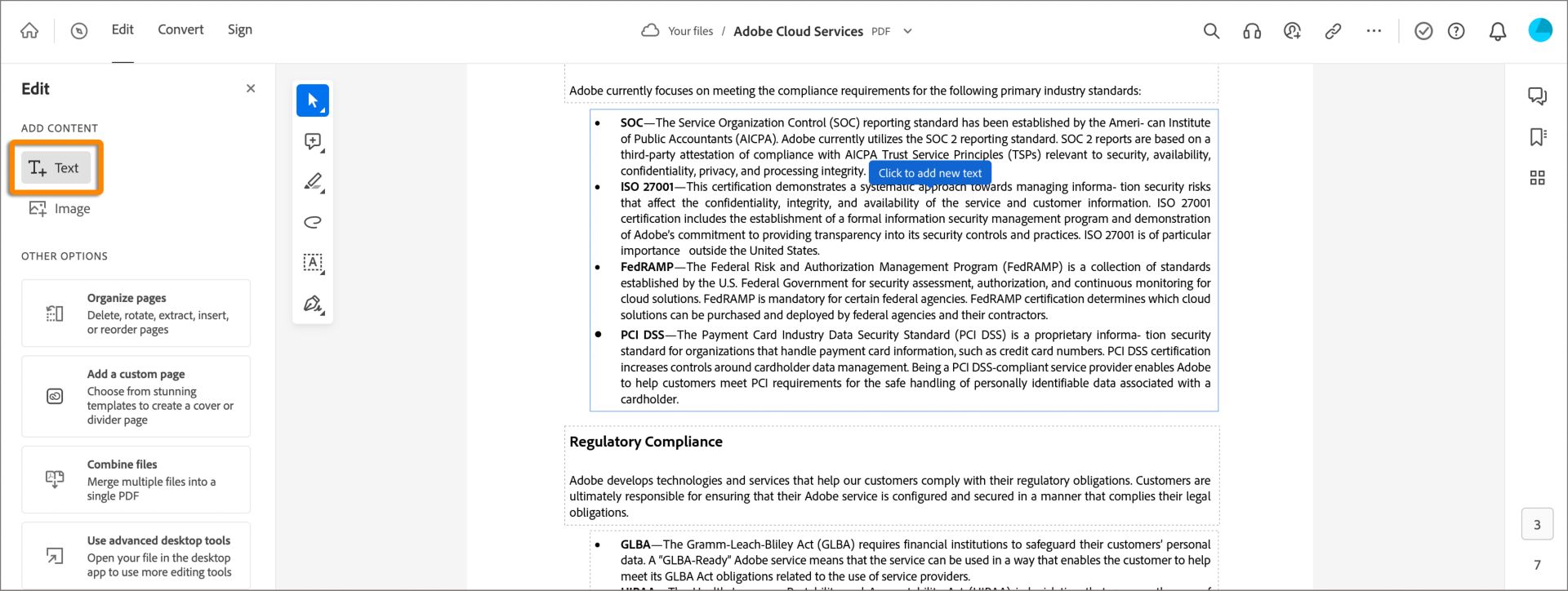Click the total page count 7

pyautogui.click(x=1537, y=565)
